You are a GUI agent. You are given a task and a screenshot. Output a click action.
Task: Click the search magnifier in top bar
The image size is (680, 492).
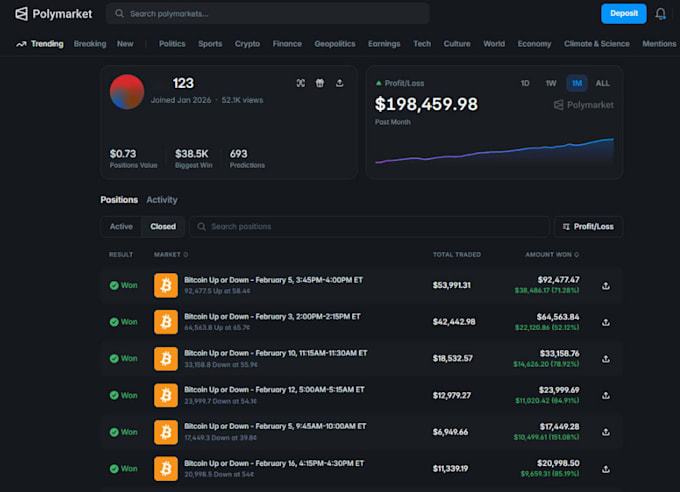[x=119, y=14]
